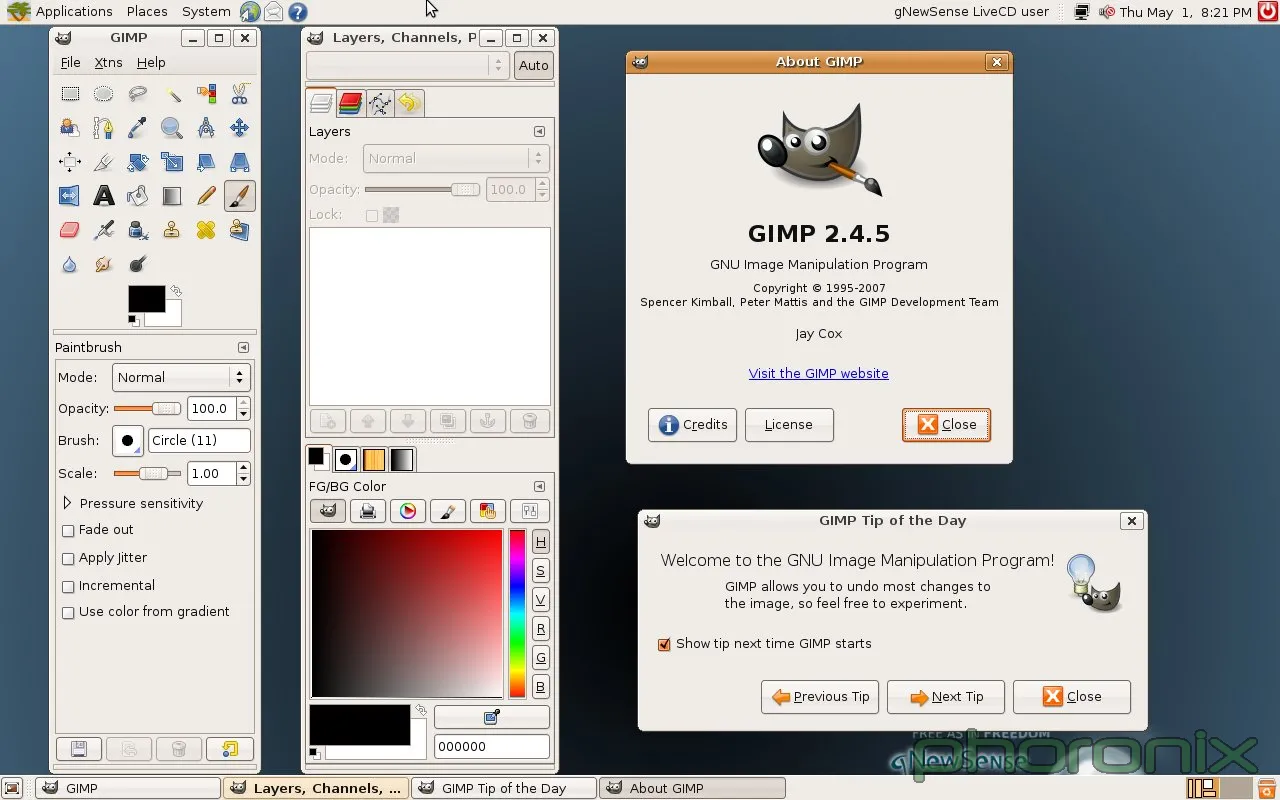Open the Help menu in GIMP toolbox
This screenshot has width=1280, height=800.
tap(151, 62)
